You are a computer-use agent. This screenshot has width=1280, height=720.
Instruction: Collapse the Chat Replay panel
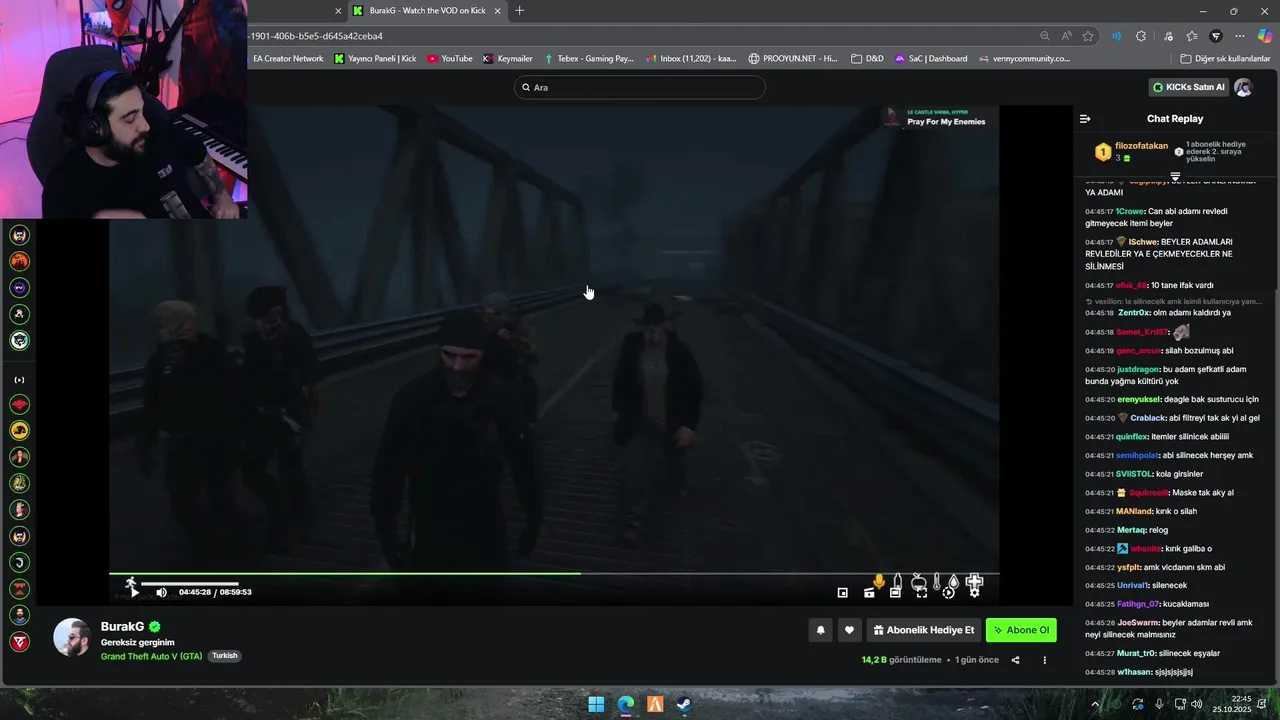click(1085, 119)
